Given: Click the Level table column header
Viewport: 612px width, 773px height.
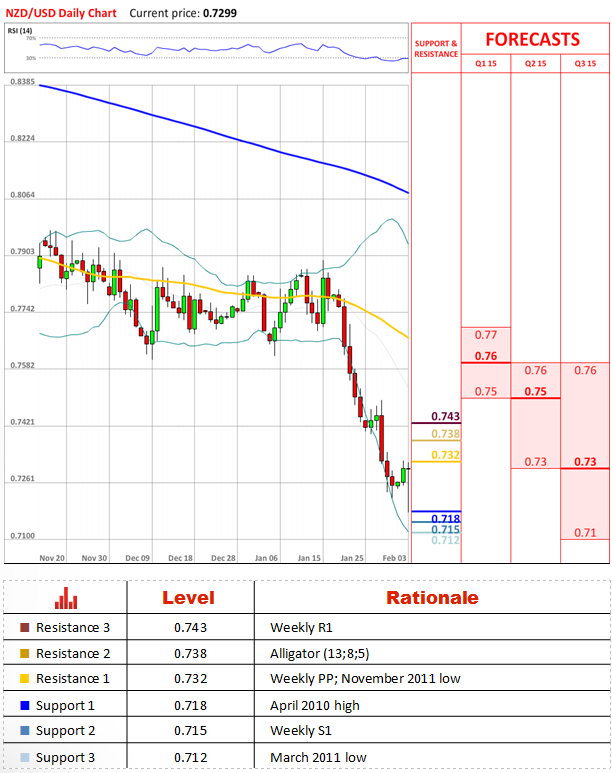Looking at the screenshot, I should (x=188, y=598).
